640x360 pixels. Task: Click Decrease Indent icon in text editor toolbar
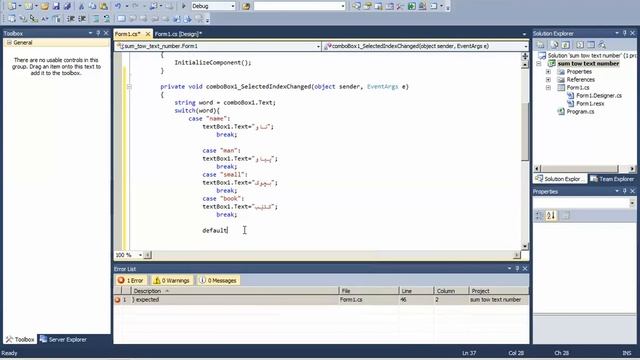click(x=71, y=19)
